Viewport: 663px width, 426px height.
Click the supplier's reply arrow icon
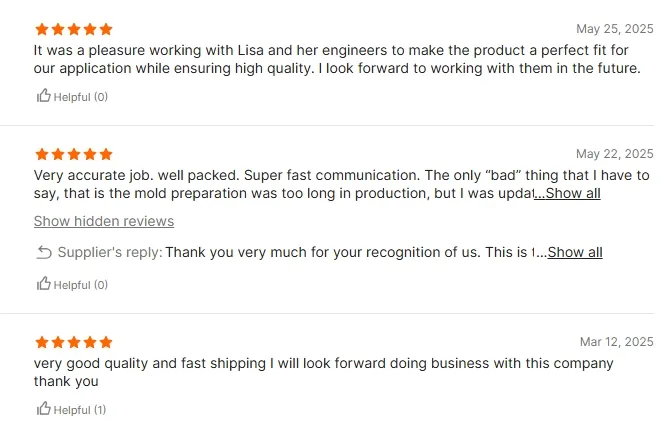click(44, 253)
